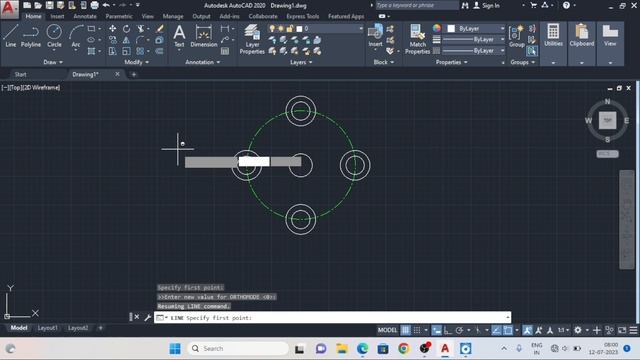Click the Dimension tool
Screen dimensions: 640x360
204,36
